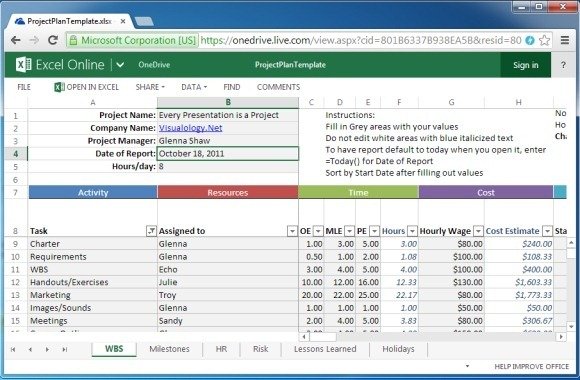Image resolution: width=580 pixels, height=380 pixels.
Task: Close the ProjectPlanTemplate.xlsx browser tab
Action: tap(123, 21)
